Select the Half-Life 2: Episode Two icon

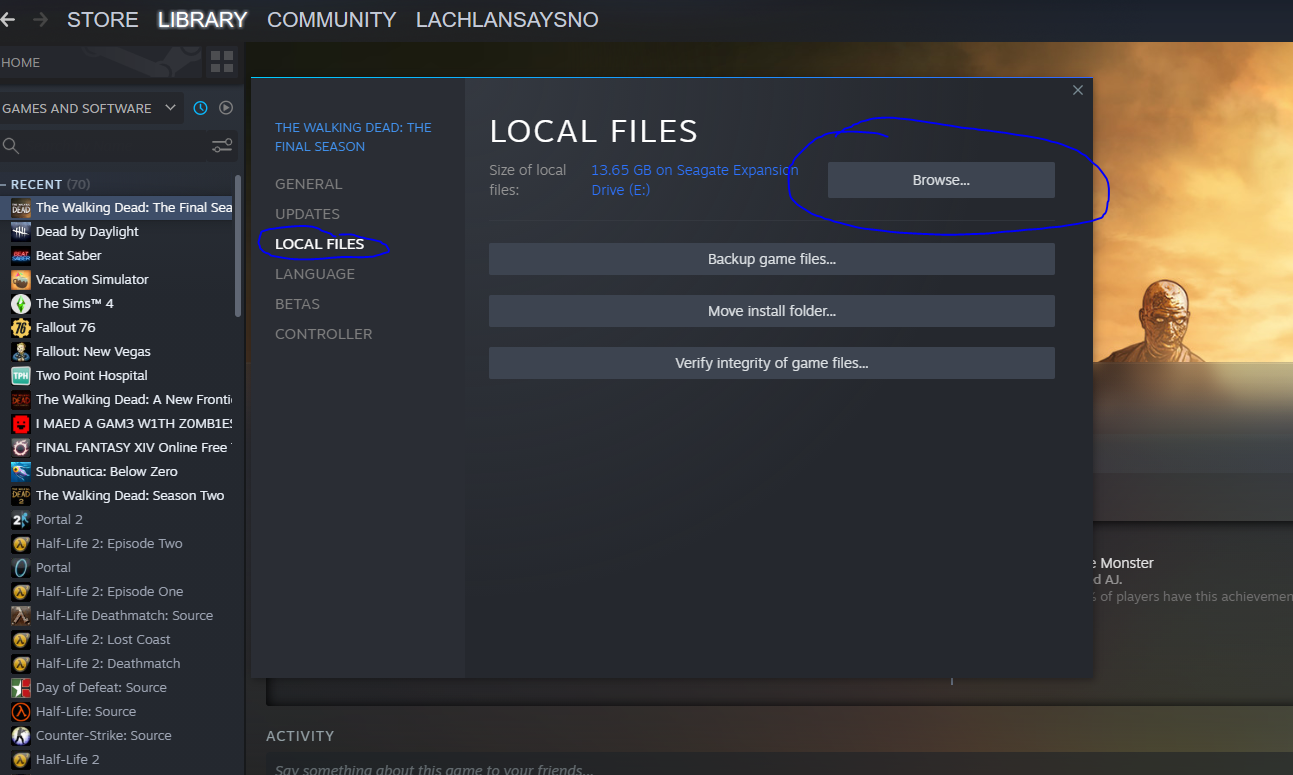[21, 543]
